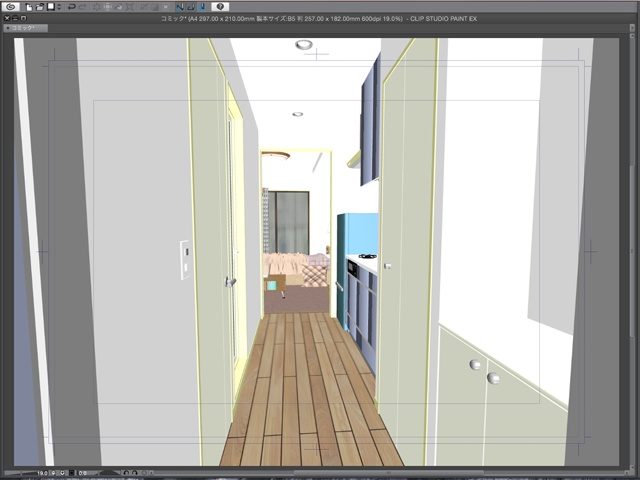
Task: Click the Deselect toolbar icon
Action: click(143, 7)
